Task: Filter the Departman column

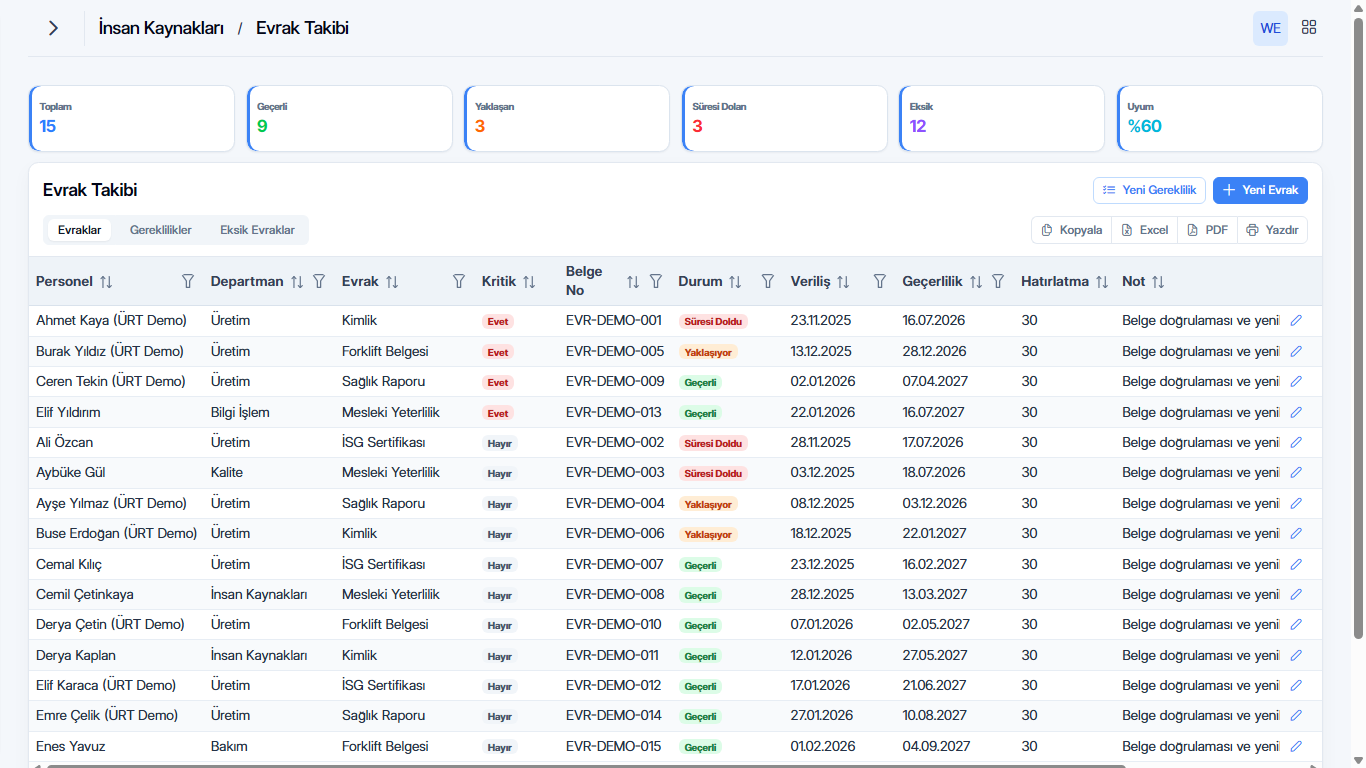Action: (319, 282)
